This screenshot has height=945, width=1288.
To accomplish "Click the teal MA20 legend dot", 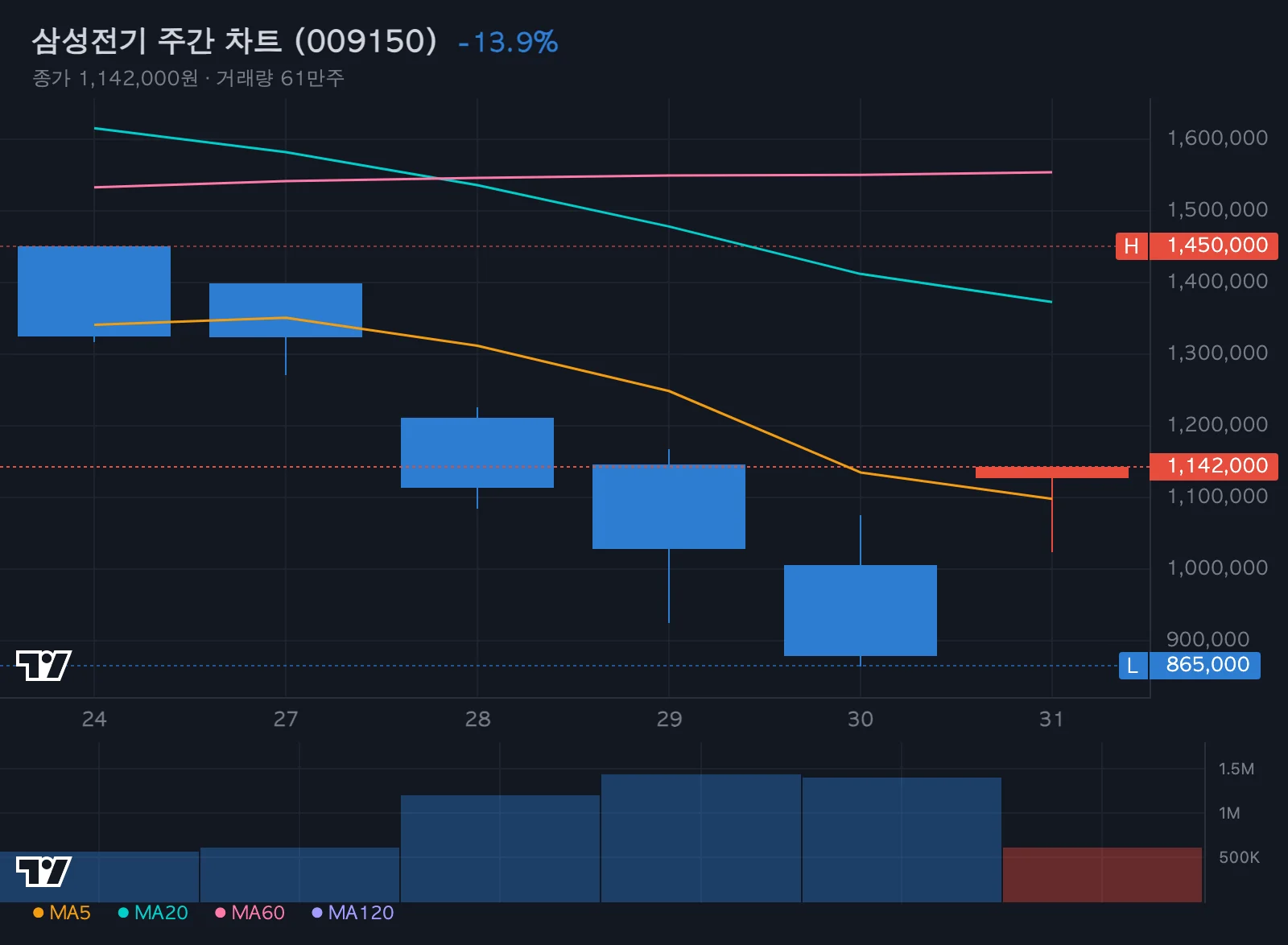I will pyautogui.click(x=123, y=913).
